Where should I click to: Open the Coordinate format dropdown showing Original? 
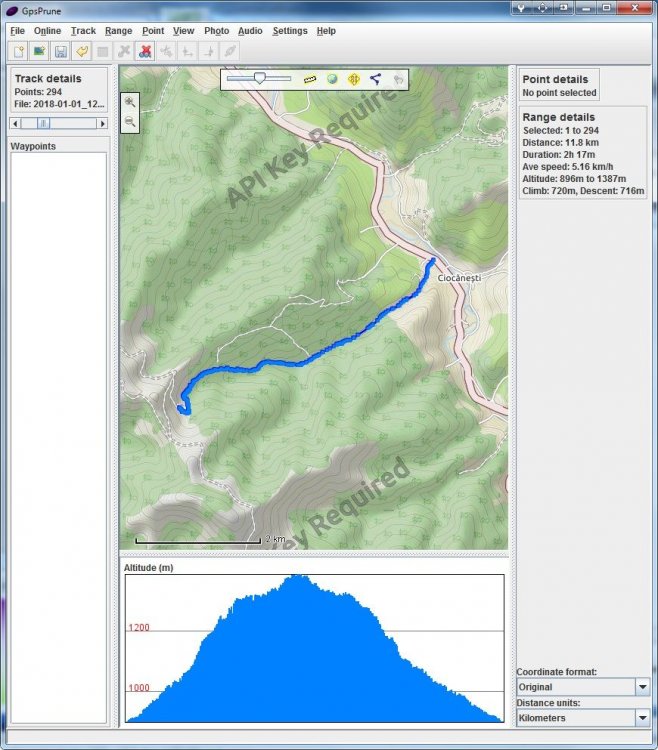coord(583,687)
